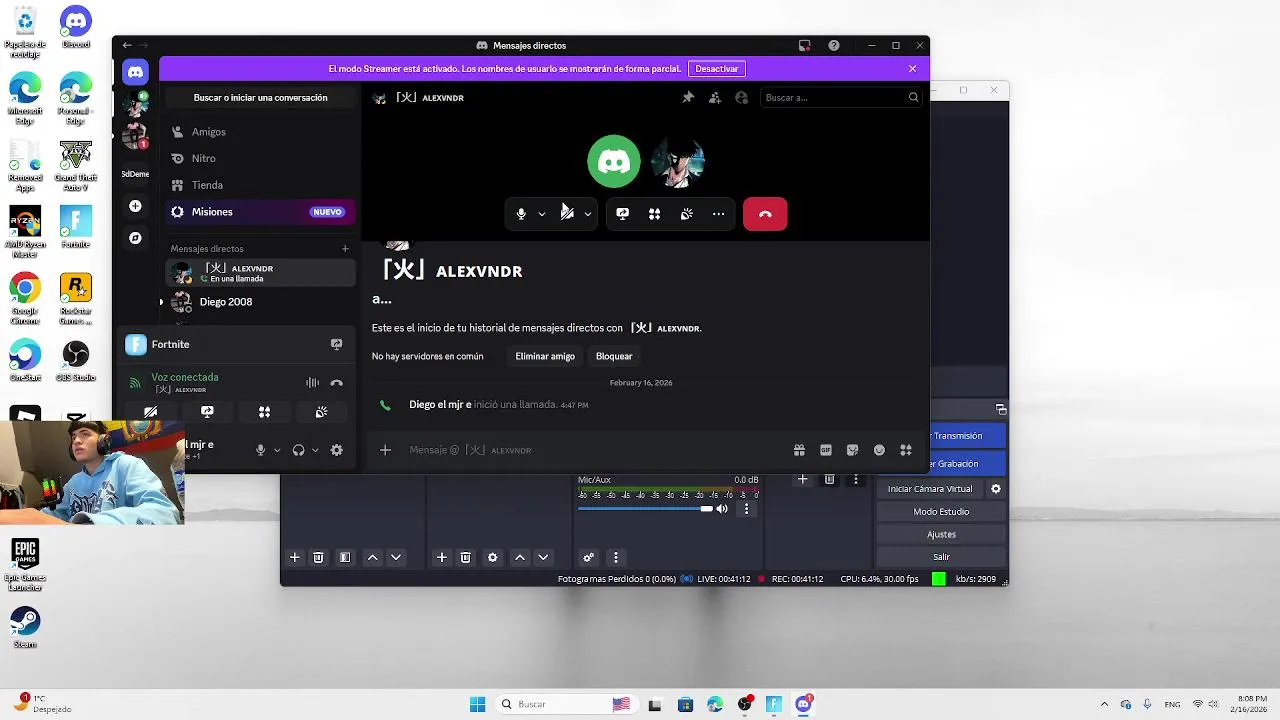
Task: Mute the Mic/Aux speaker icon in OBS
Action: coord(722,509)
